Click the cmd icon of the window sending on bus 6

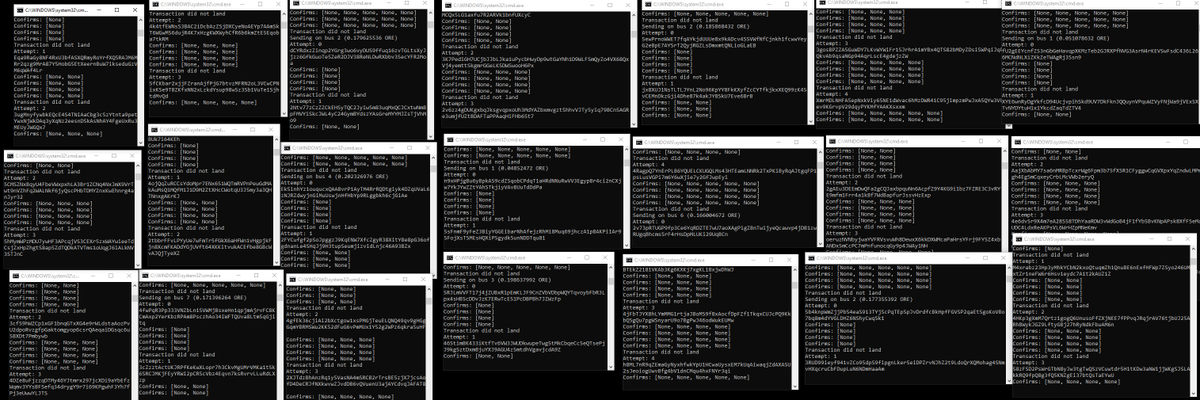[x=638, y=142]
